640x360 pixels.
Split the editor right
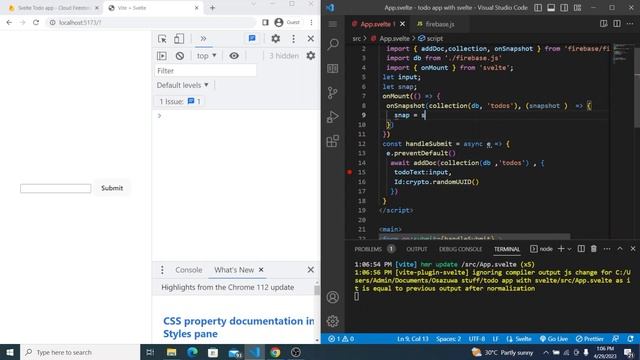[x=617, y=24]
